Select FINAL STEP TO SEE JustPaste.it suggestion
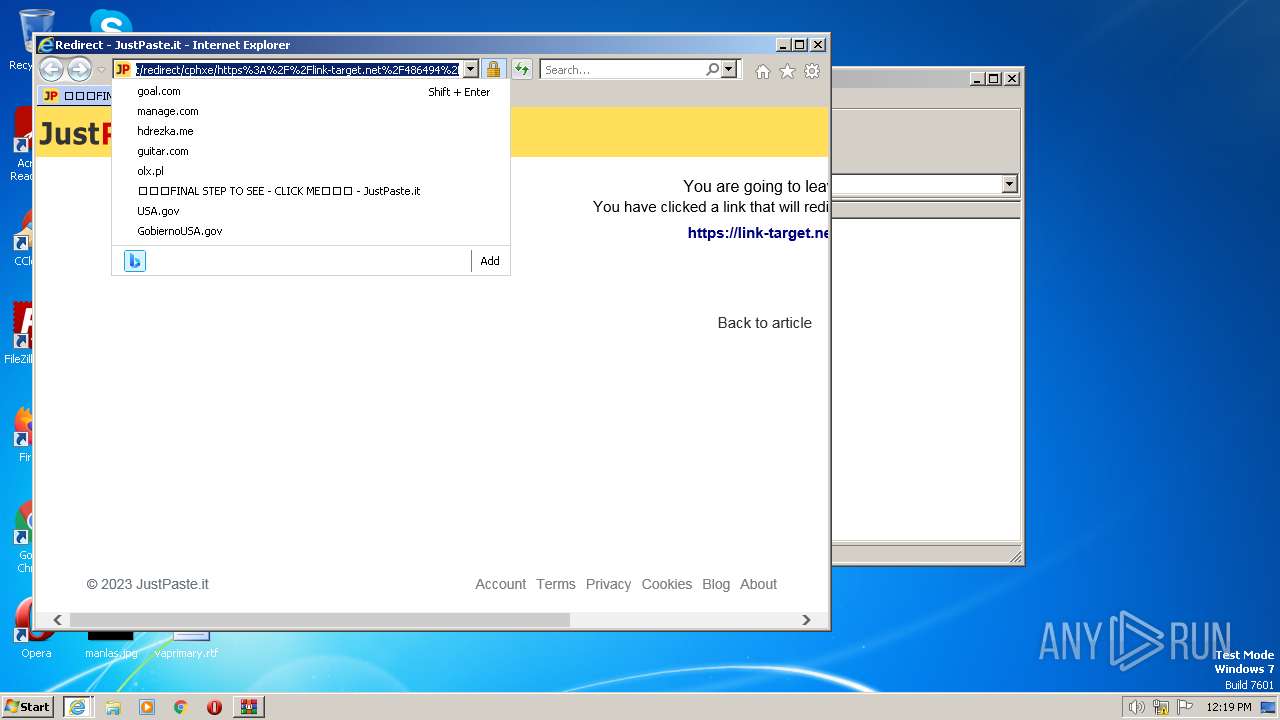The image size is (1280, 720). tap(311, 191)
